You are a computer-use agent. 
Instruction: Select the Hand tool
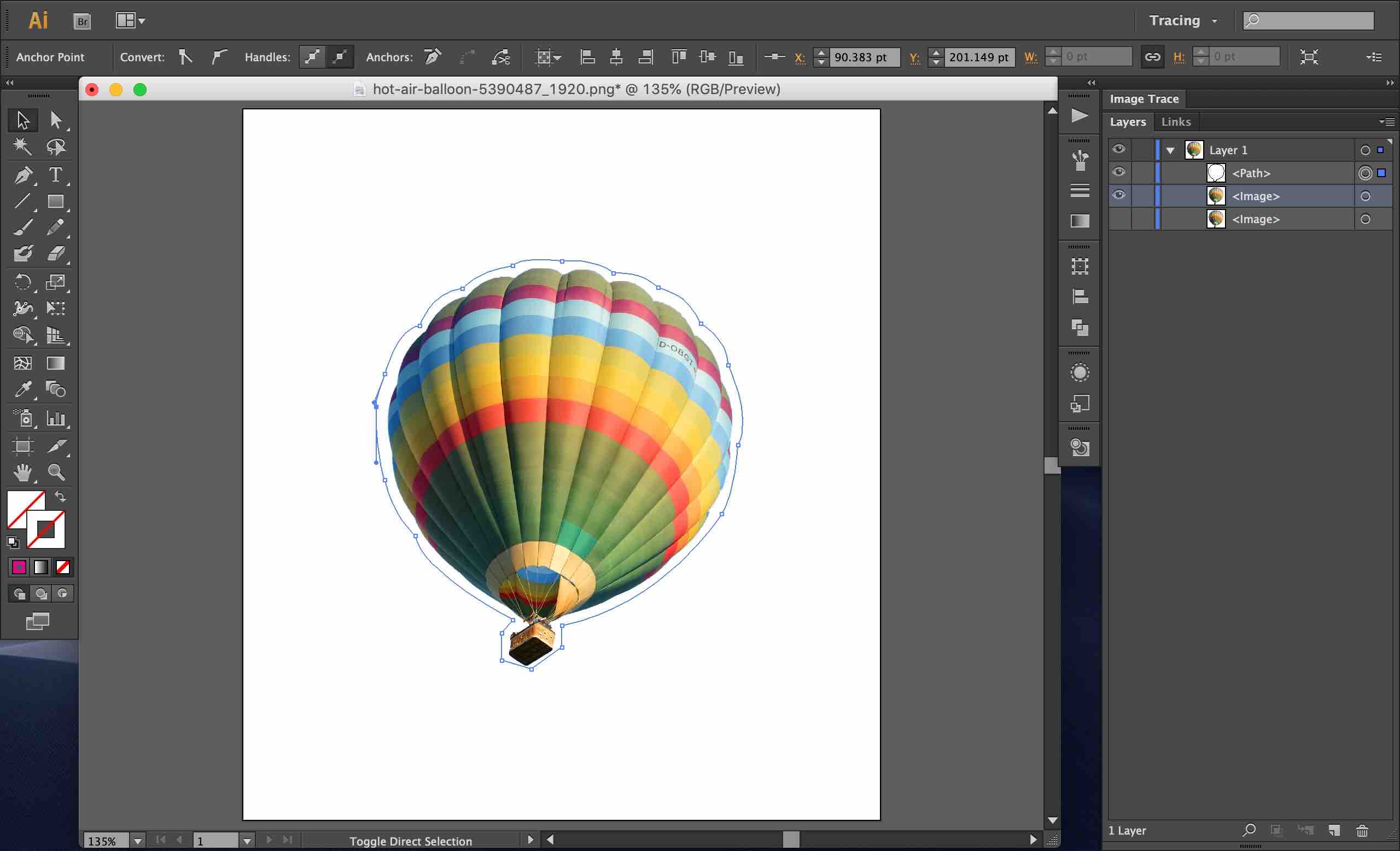click(x=23, y=473)
